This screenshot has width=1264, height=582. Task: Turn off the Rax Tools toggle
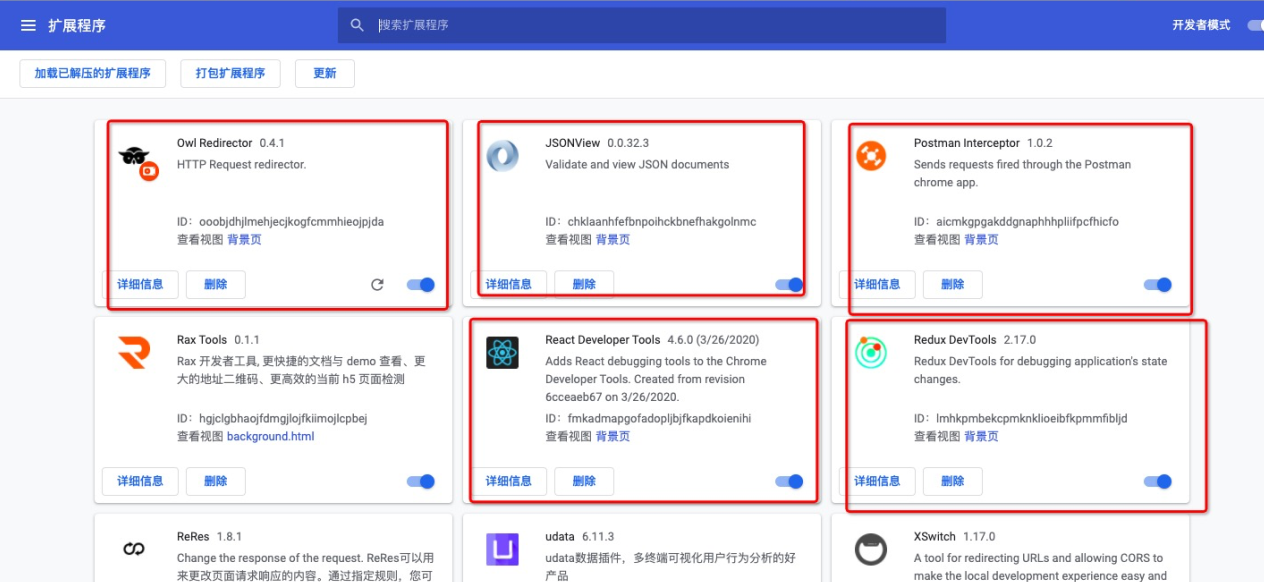(421, 481)
